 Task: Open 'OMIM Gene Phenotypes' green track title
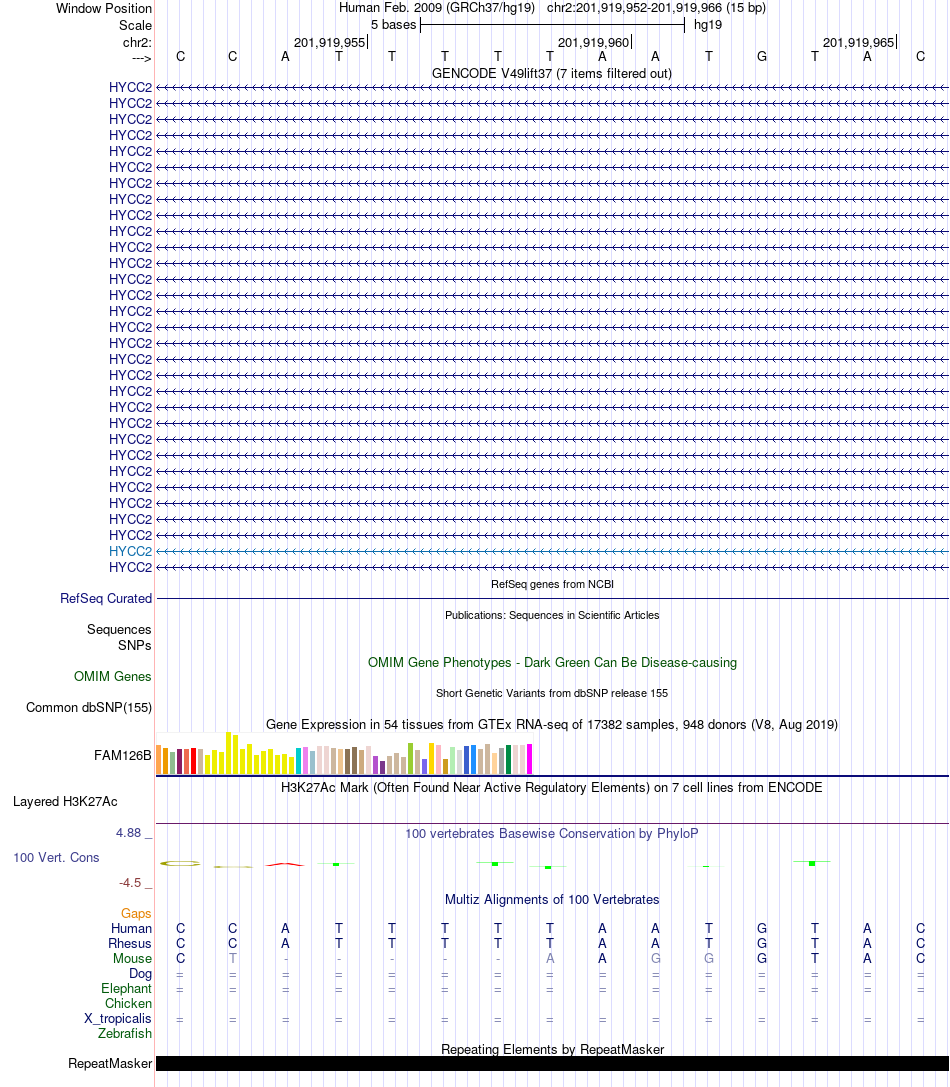click(552, 663)
